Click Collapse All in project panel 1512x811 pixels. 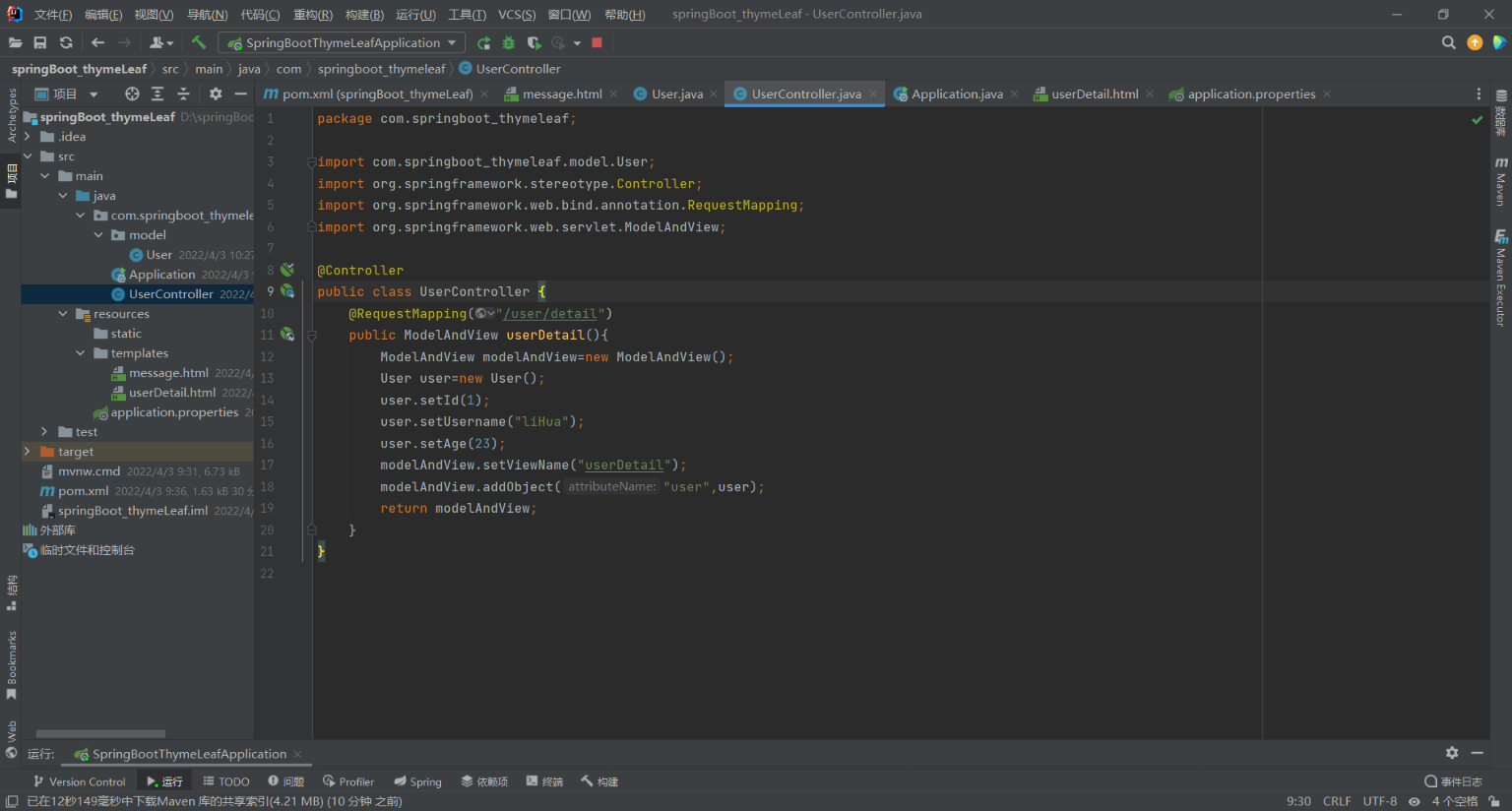coord(183,94)
